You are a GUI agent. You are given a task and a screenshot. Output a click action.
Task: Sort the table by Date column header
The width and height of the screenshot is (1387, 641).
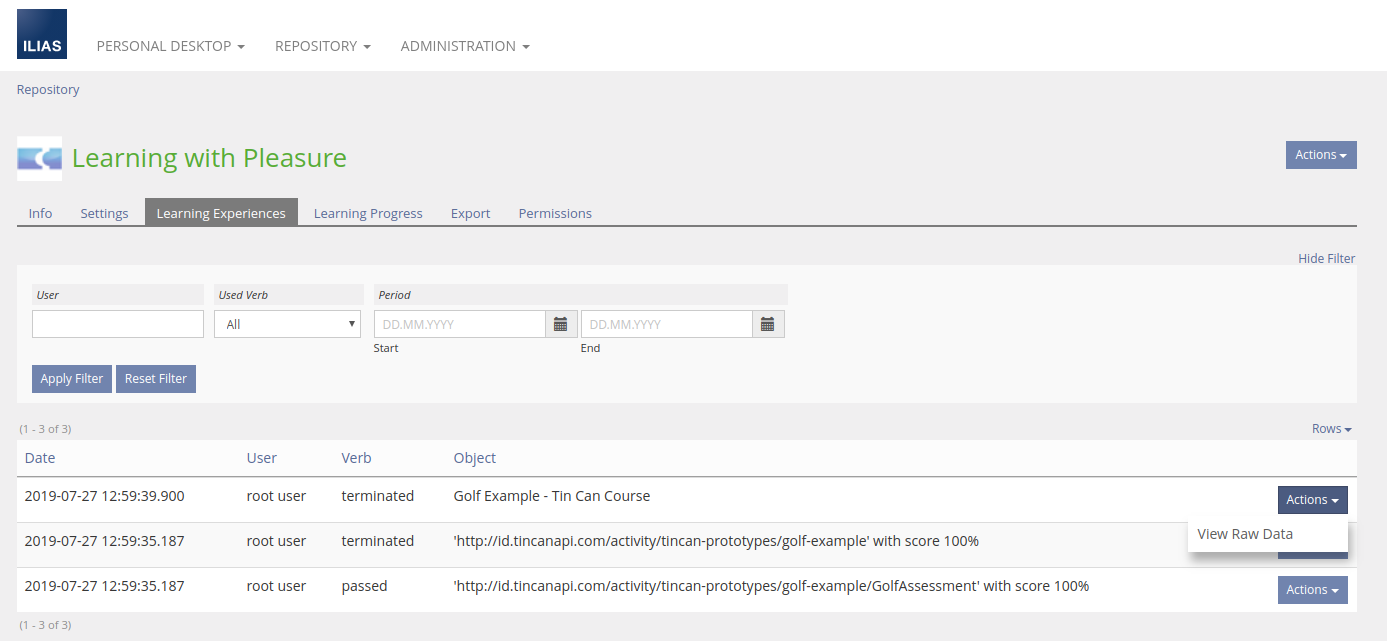40,458
